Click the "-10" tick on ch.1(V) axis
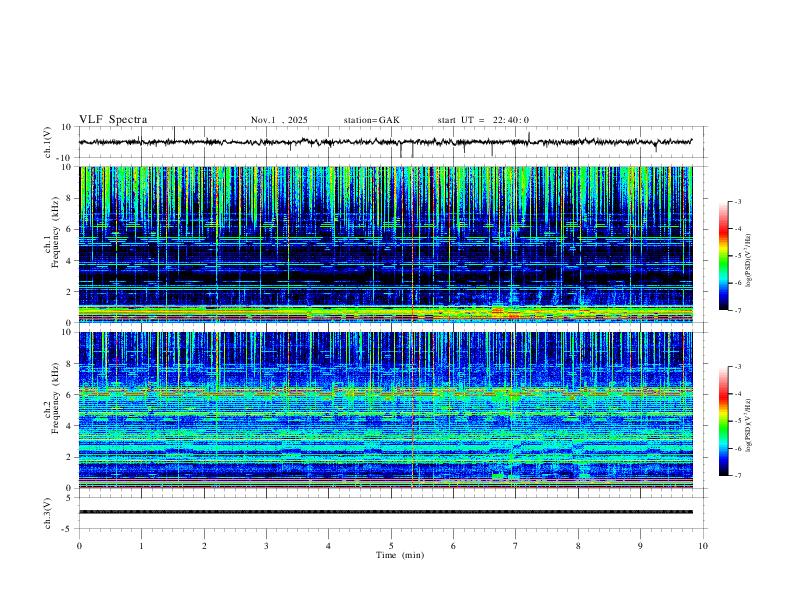This screenshot has width=792, height=612. [66, 158]
